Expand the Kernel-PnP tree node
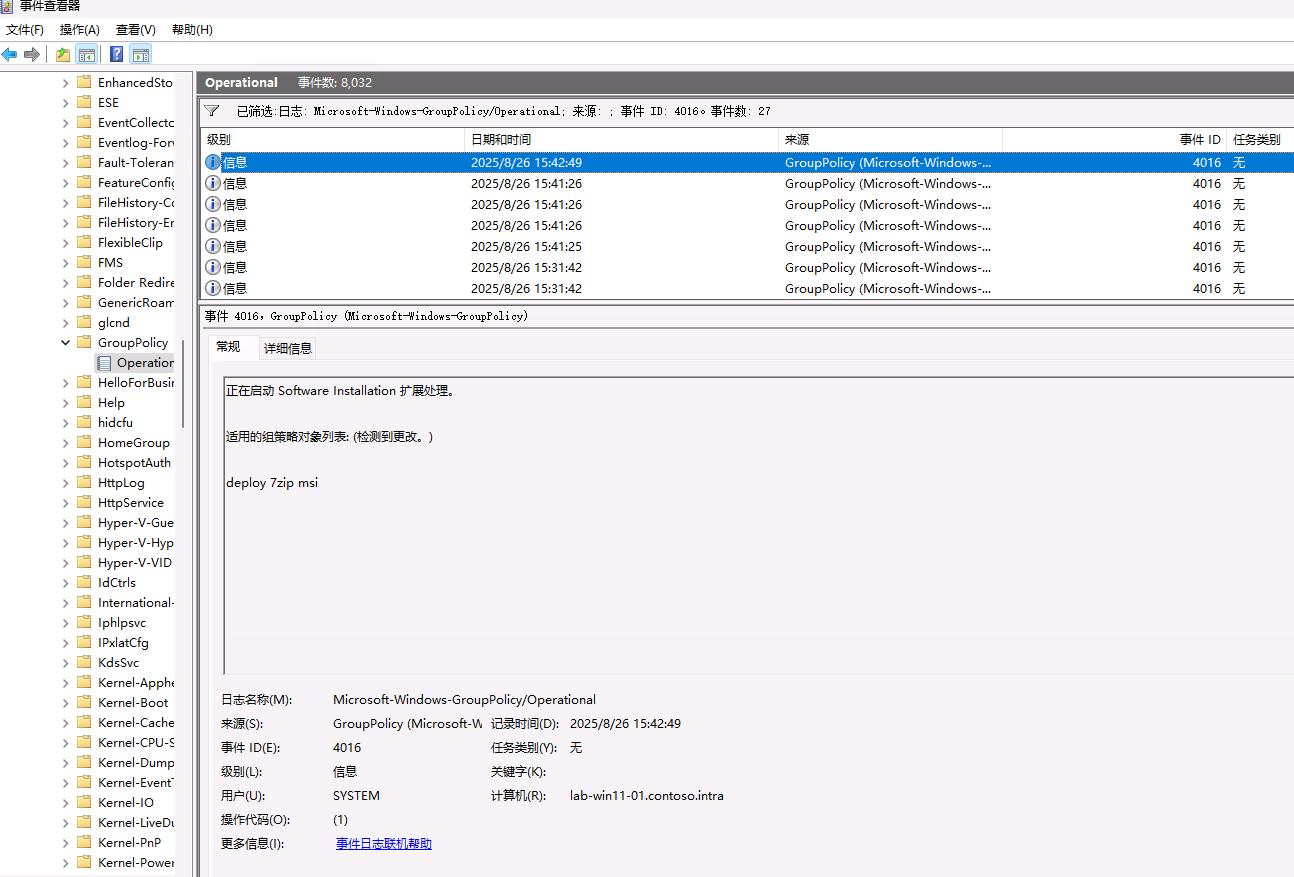Screen dimensions: 1294x877 (66, 842)
